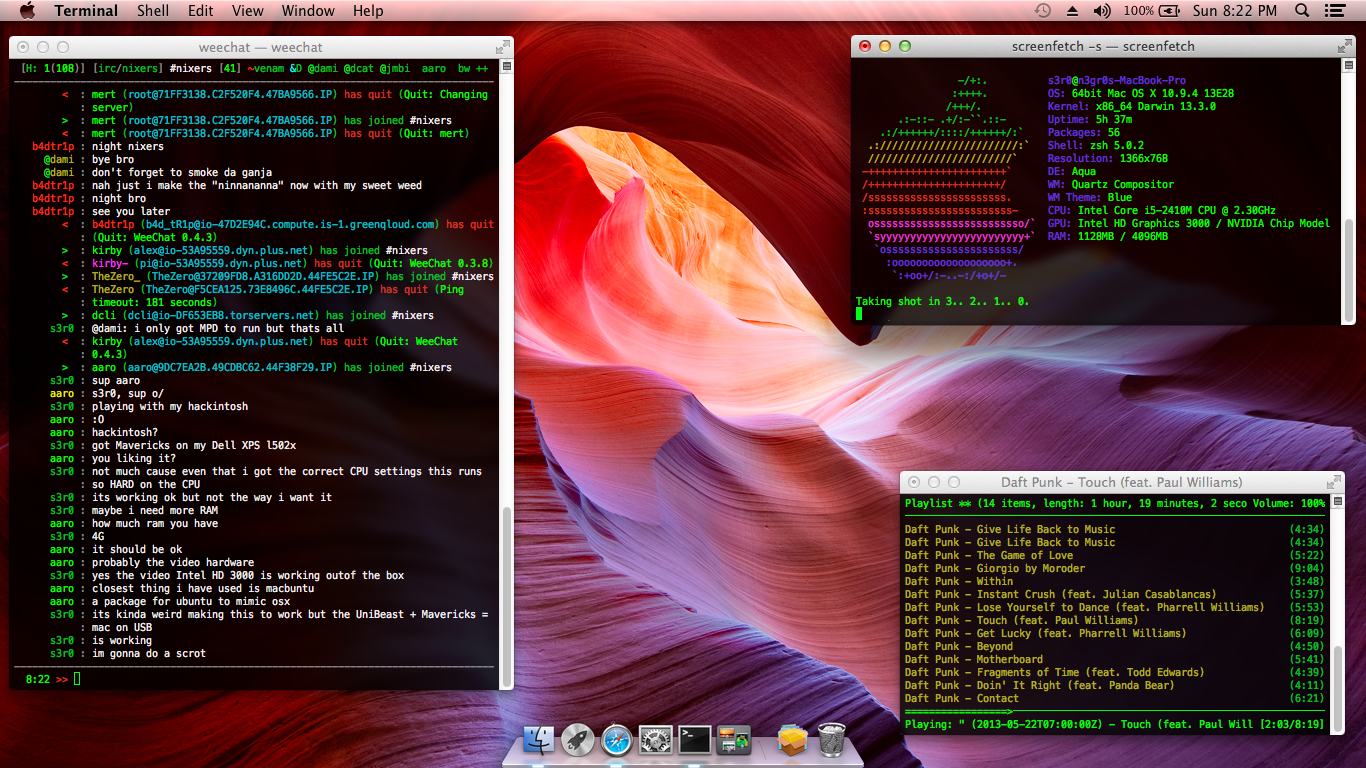Screen dimensions: 1366x768
Task: Zoom screenfetch window green button
Action: [x=905, y=46]
